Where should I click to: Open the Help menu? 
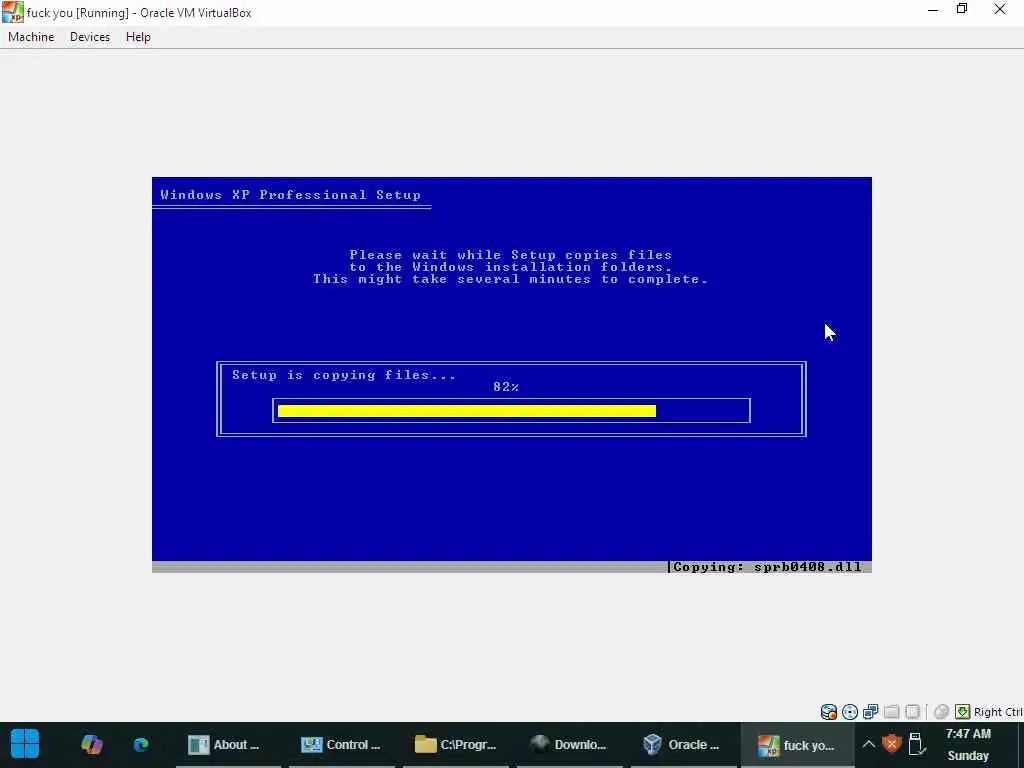[x=138, y=37]
